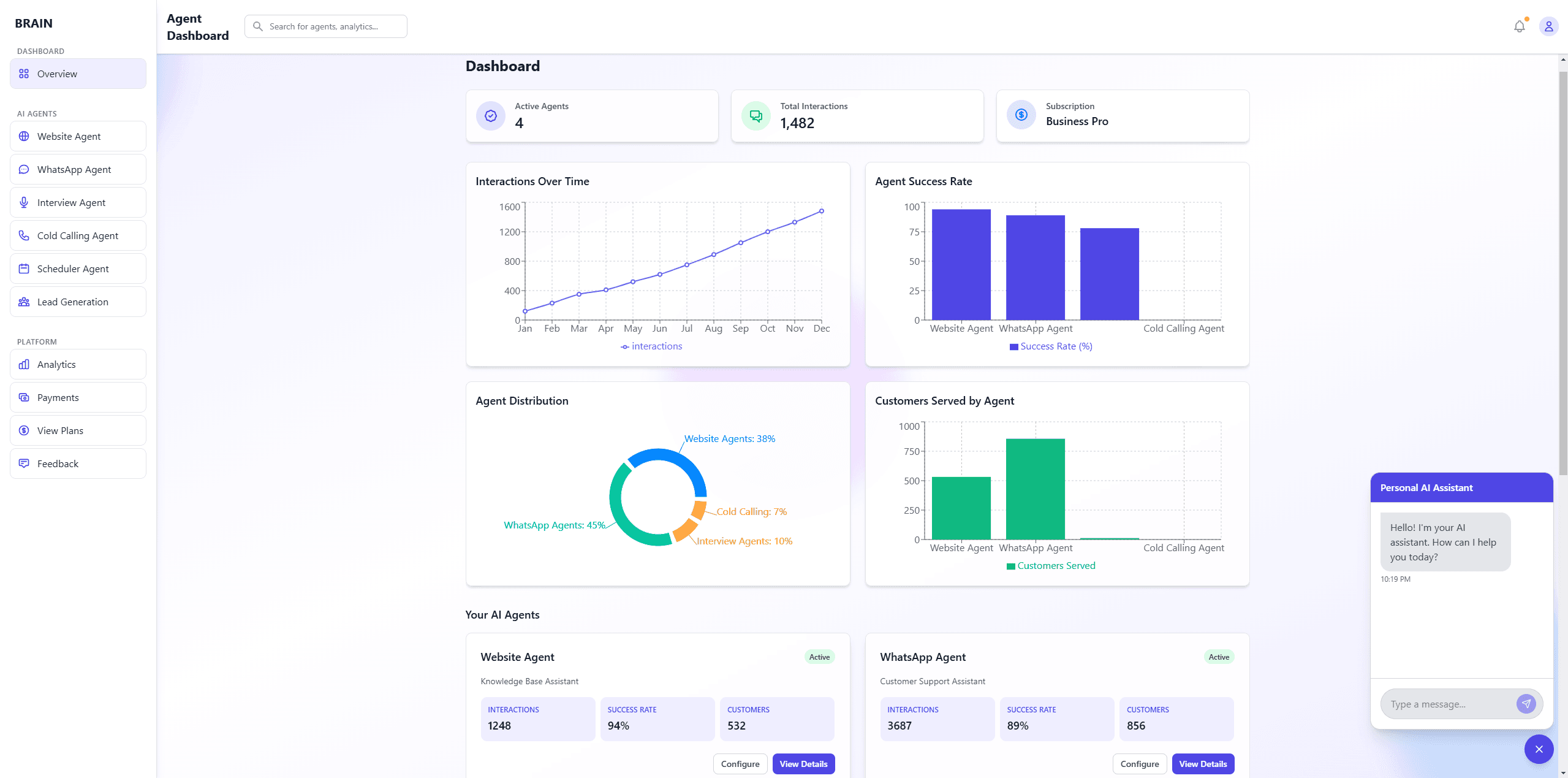Click Configure on the Website Agent card
This screenshot has width=1568, height=778.
740,764
